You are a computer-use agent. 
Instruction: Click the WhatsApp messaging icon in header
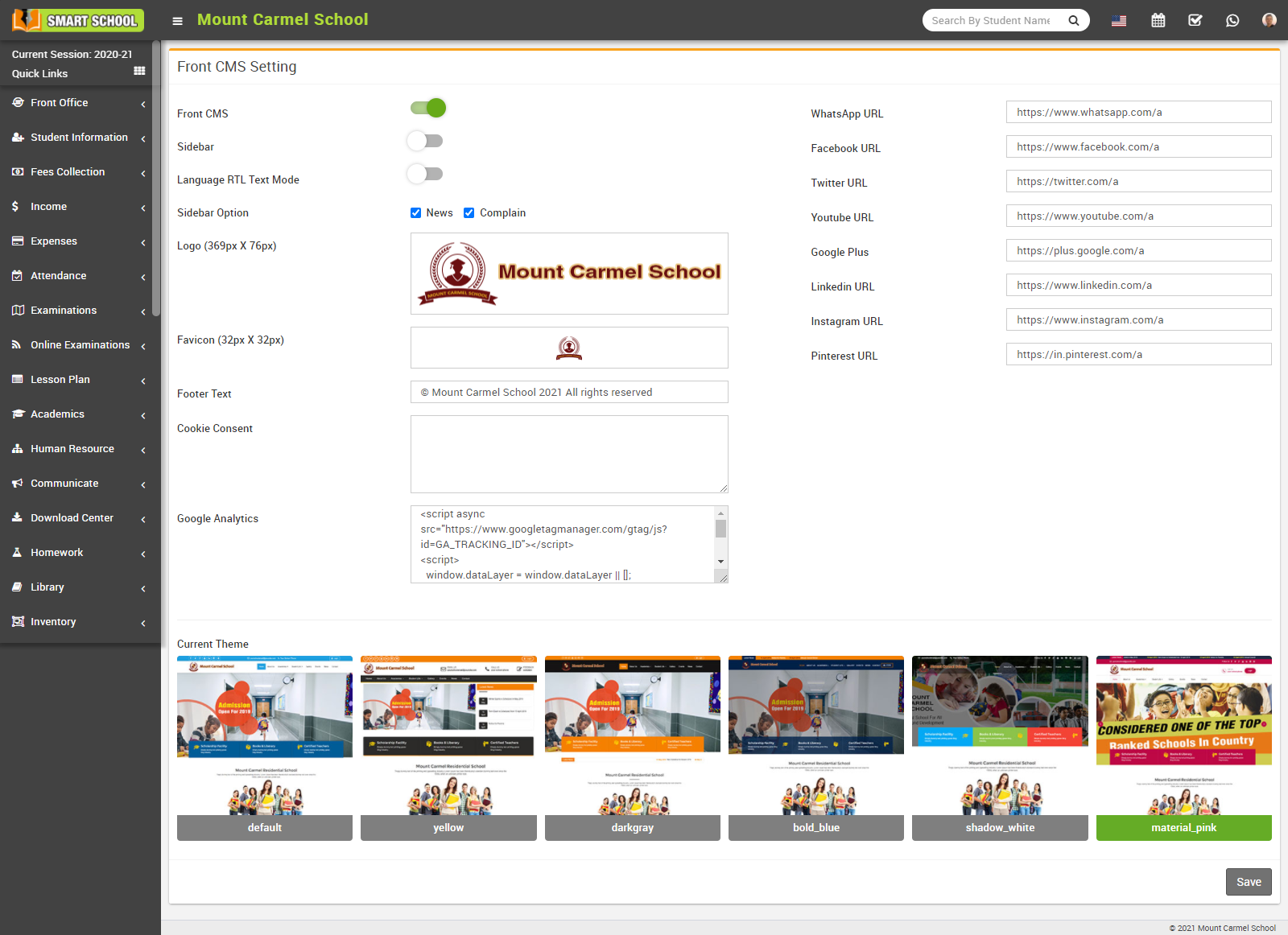coord(1232,19)
